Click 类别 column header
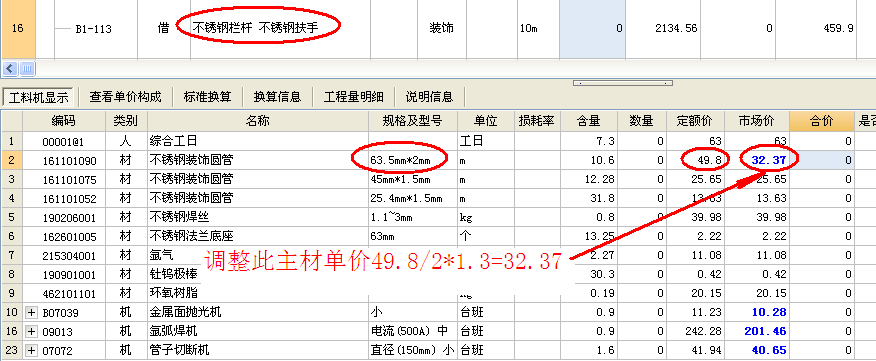The image size is (876, 361). [126, 120]
